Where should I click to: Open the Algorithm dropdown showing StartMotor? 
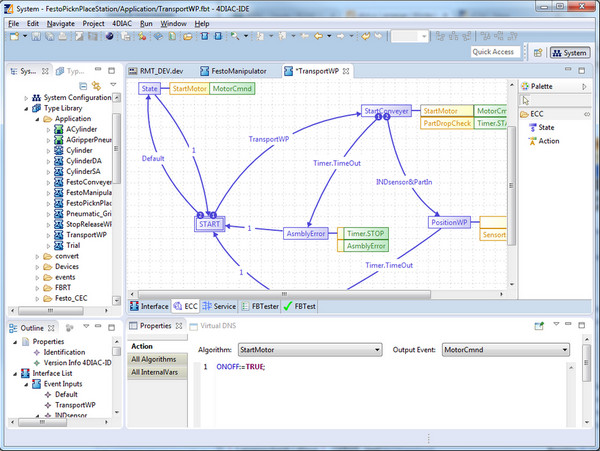[x=309, y=350]
